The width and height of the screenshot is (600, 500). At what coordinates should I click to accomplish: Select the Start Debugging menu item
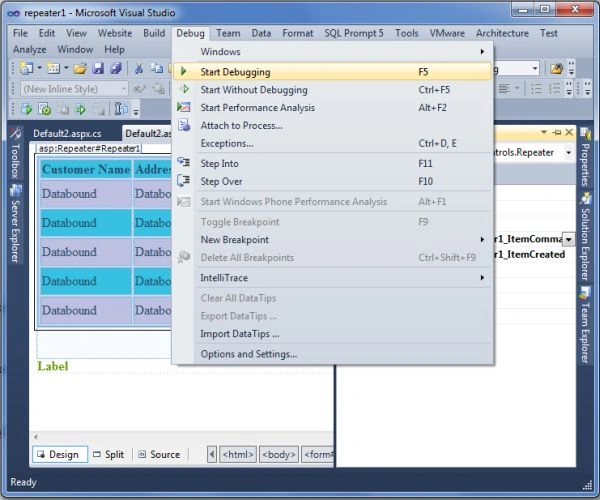(x=332, y=72)
